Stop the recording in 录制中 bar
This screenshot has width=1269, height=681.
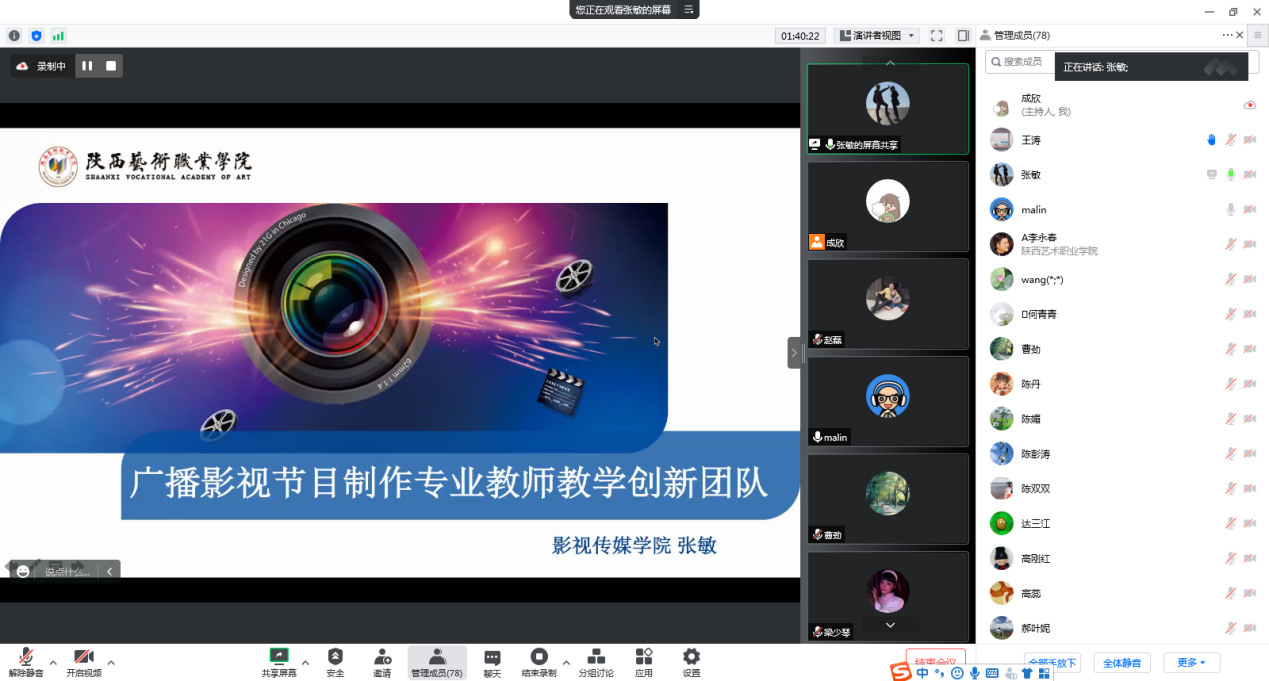click(111, 66)
